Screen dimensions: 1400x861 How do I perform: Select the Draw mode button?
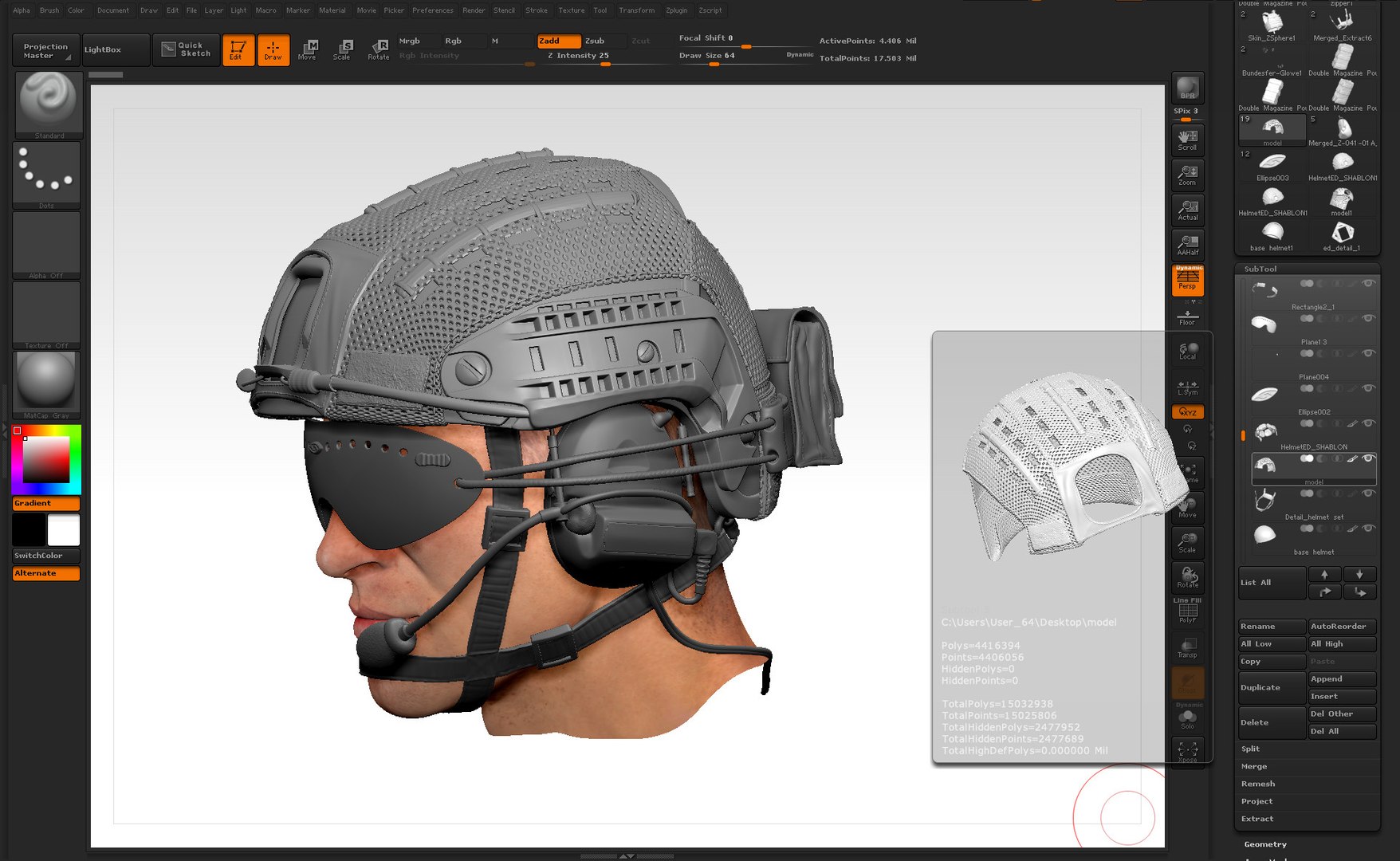pos(273,49)
